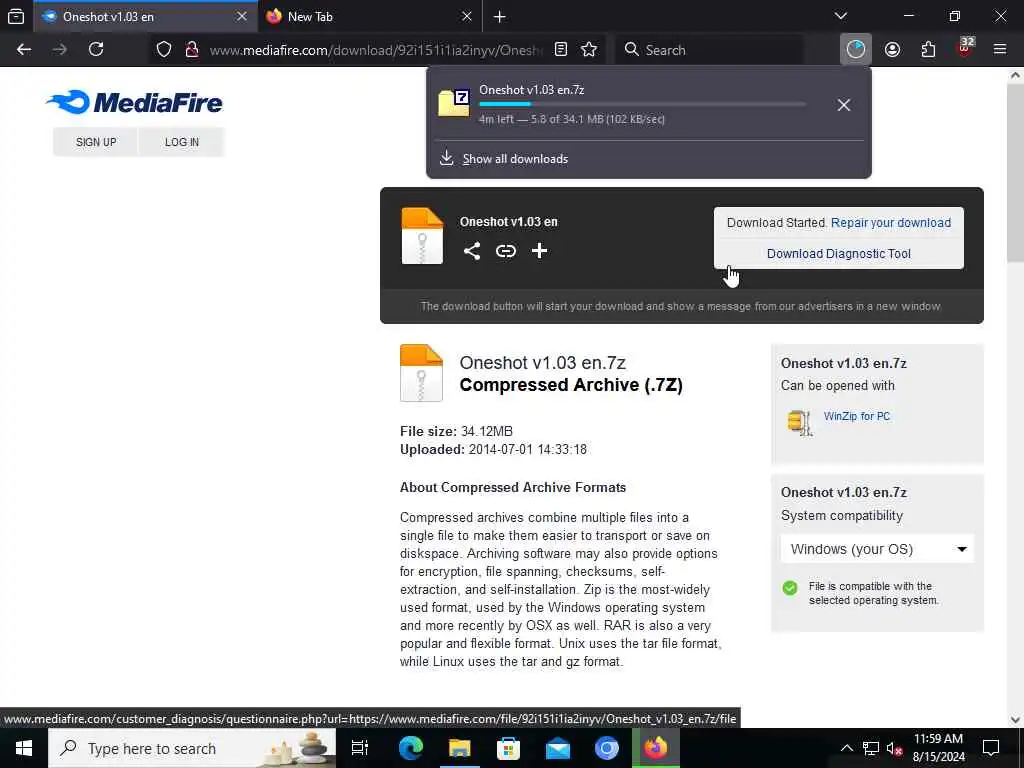The width and height of the screenshot is (1024, 768).
Task: Click the WinZip icon
Action: [x=800, y=423]
